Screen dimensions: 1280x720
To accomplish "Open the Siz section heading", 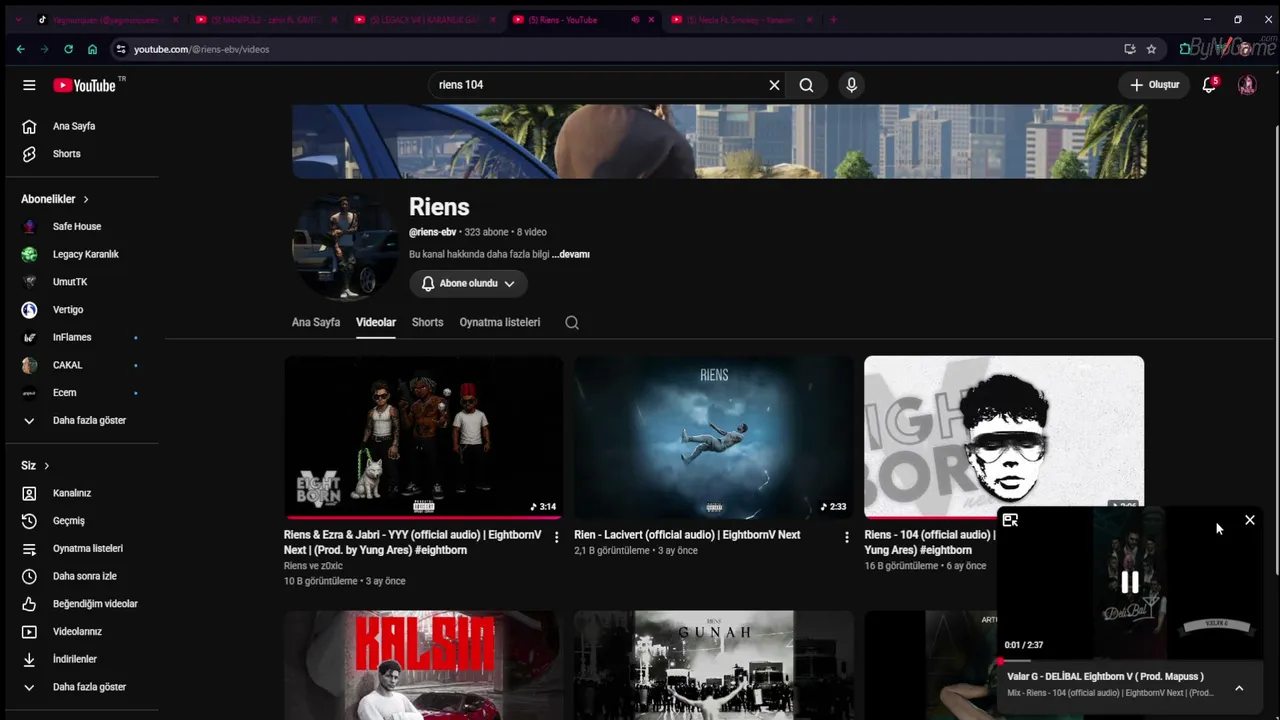I will (35, 466).
